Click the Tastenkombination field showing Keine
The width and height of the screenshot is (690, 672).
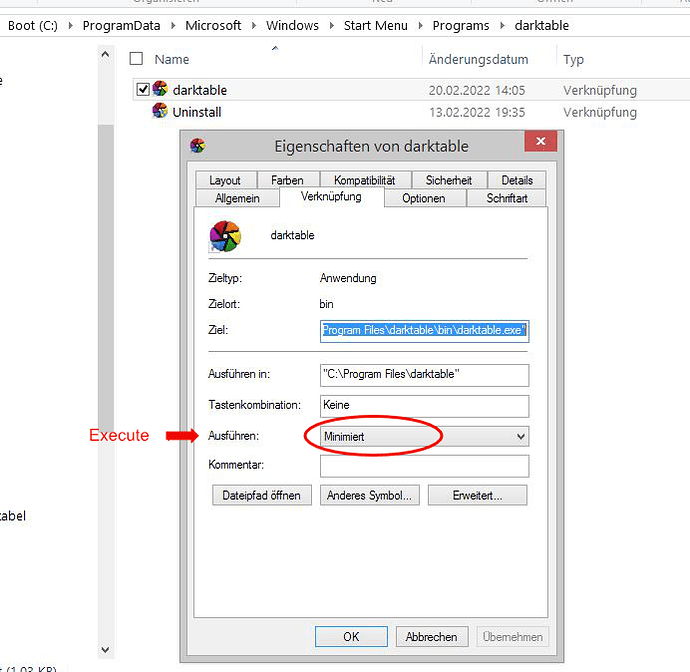pos(425,406)
